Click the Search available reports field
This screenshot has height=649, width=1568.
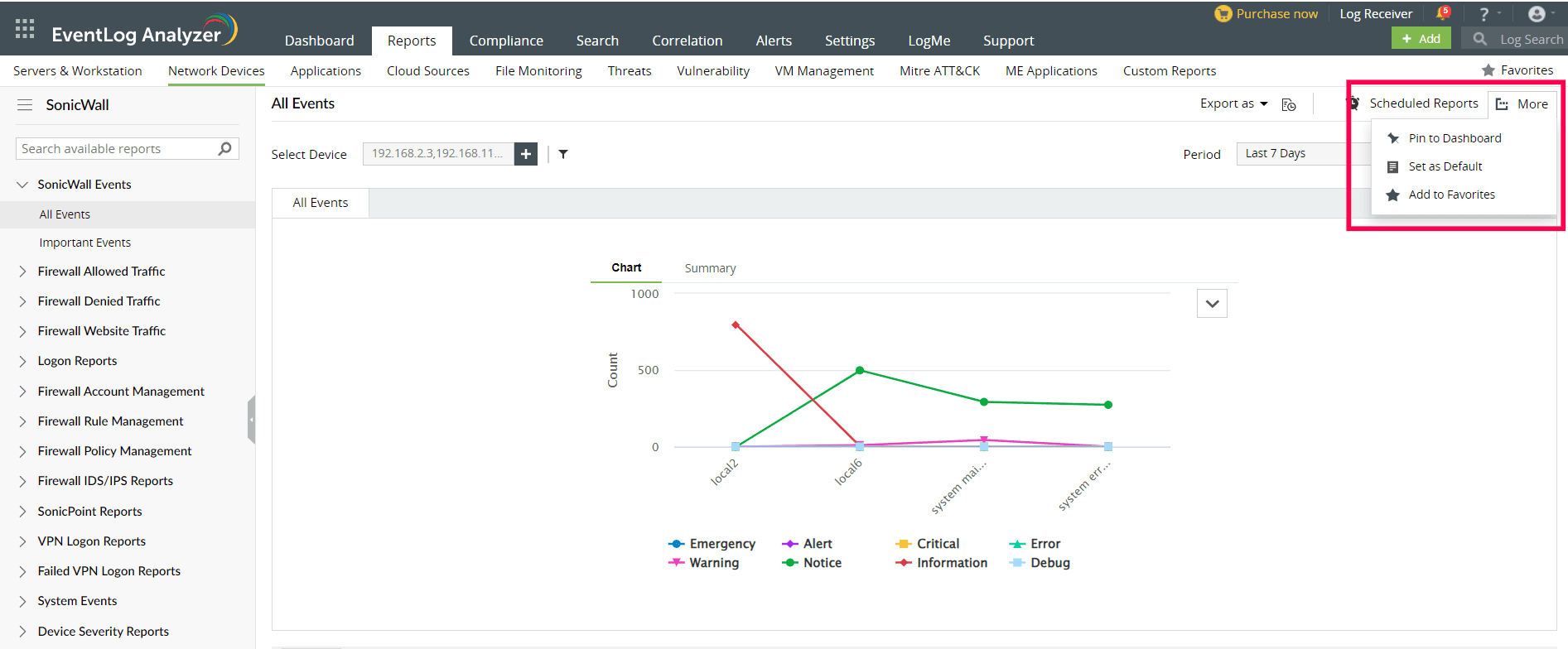(x=116, y=149)
